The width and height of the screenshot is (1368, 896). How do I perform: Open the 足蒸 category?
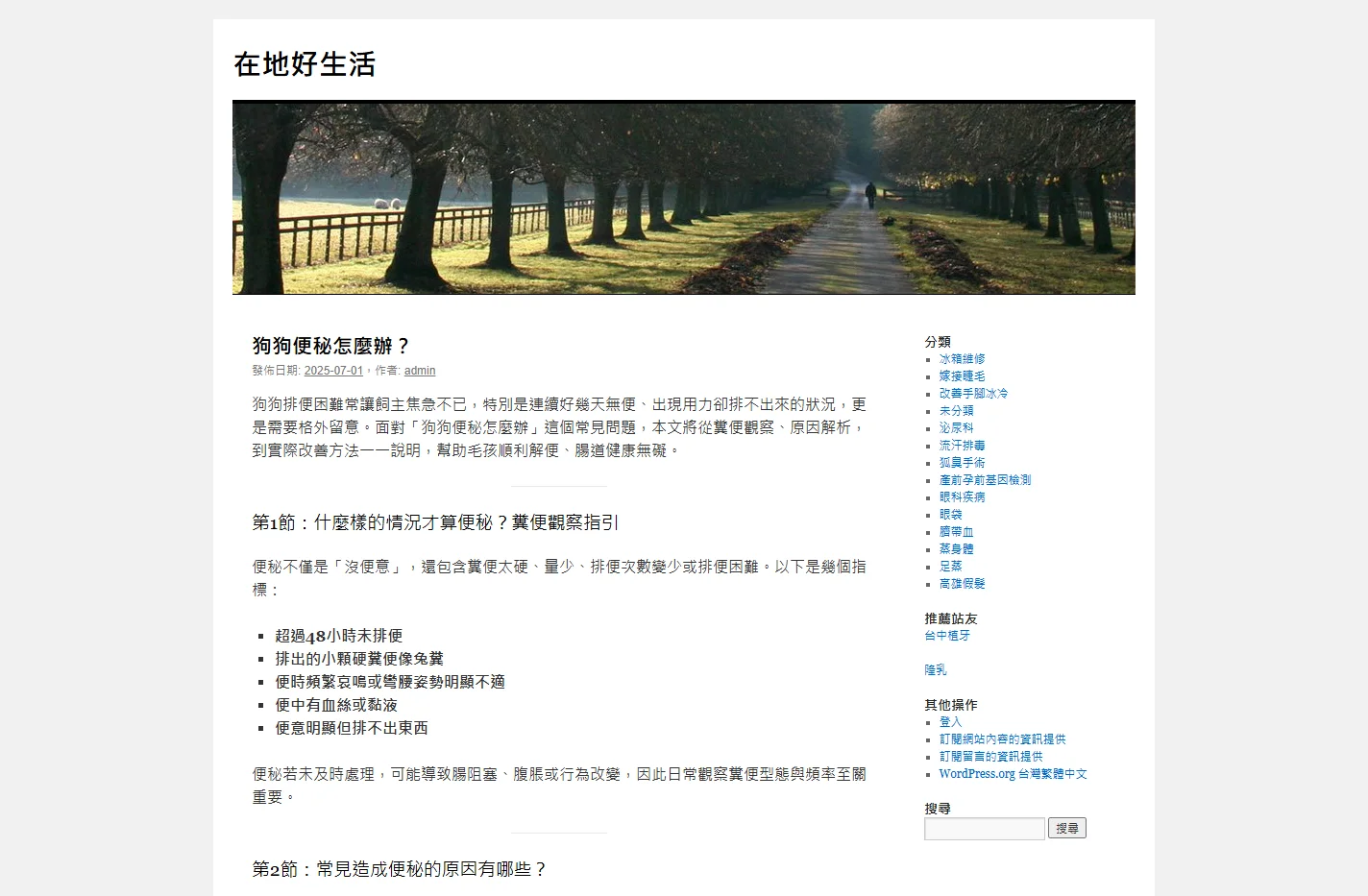tap(950, 567)
